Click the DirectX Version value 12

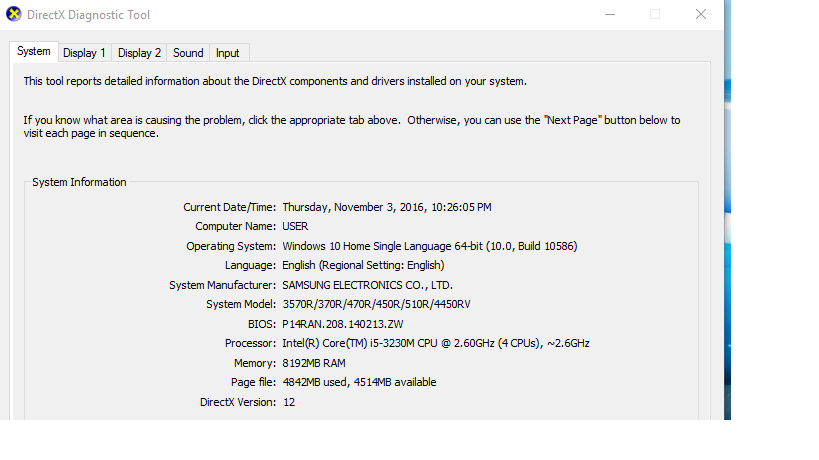tap(289, 402)
